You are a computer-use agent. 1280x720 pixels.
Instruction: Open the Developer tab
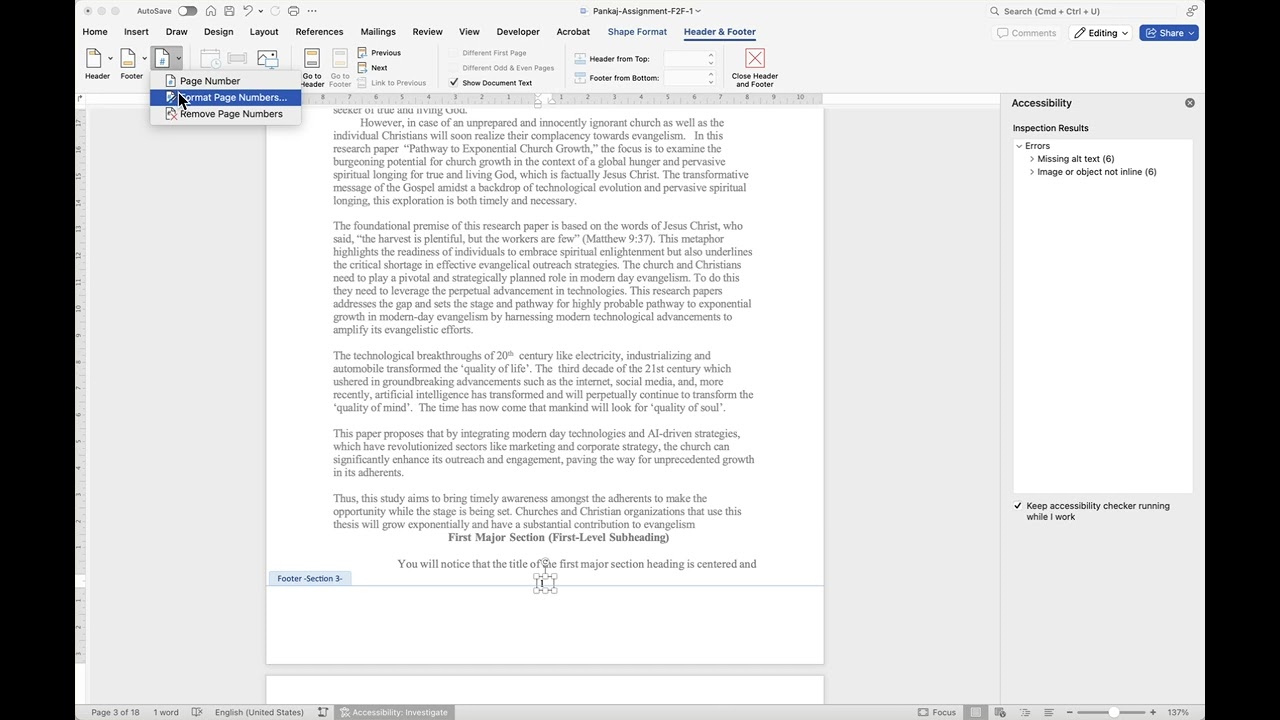[x=518, y=32]
